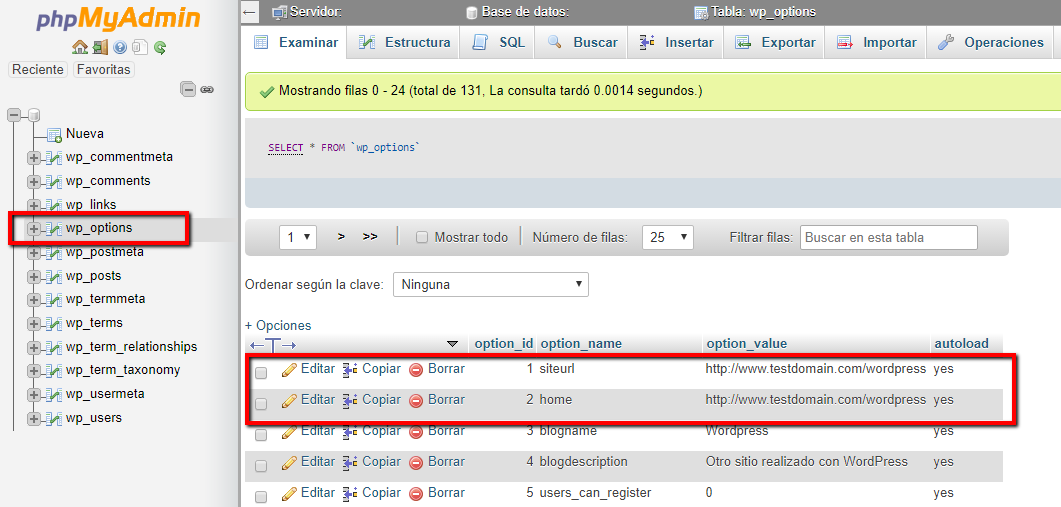Image resolution: width=1061 pixels, height=507 pixels.
Task: Enable the Mostrar todo checkbox
Action: (422, 238)
